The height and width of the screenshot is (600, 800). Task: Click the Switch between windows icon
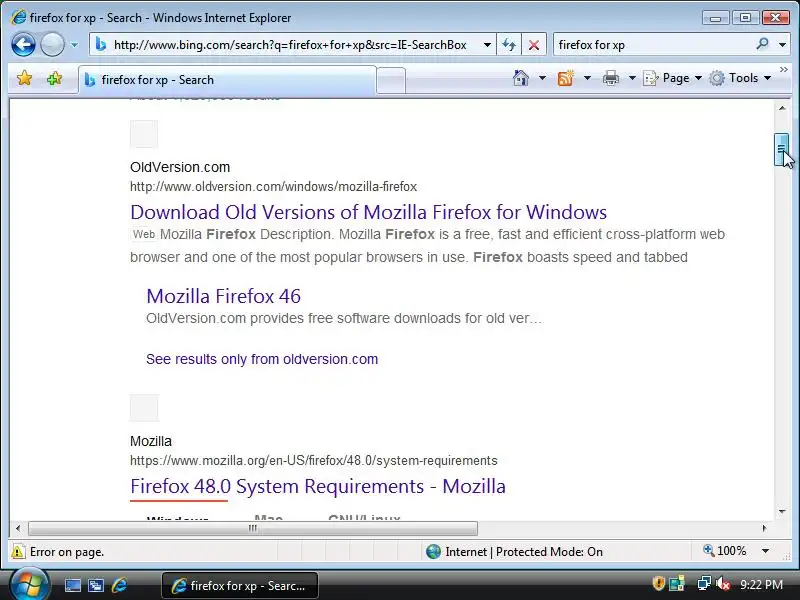tap(95, 586)
